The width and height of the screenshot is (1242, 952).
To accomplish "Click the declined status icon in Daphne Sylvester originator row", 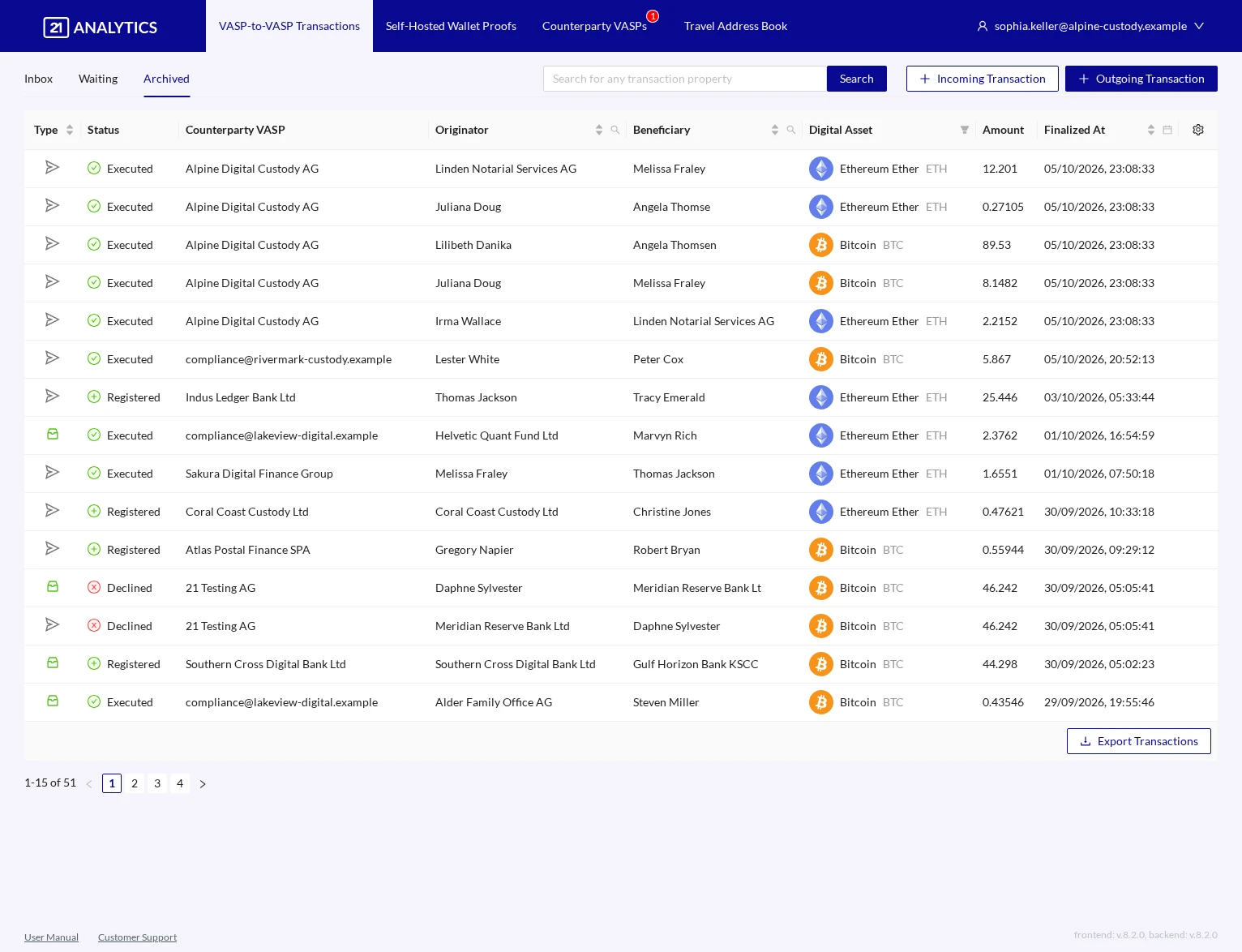I will pos(94,587).
